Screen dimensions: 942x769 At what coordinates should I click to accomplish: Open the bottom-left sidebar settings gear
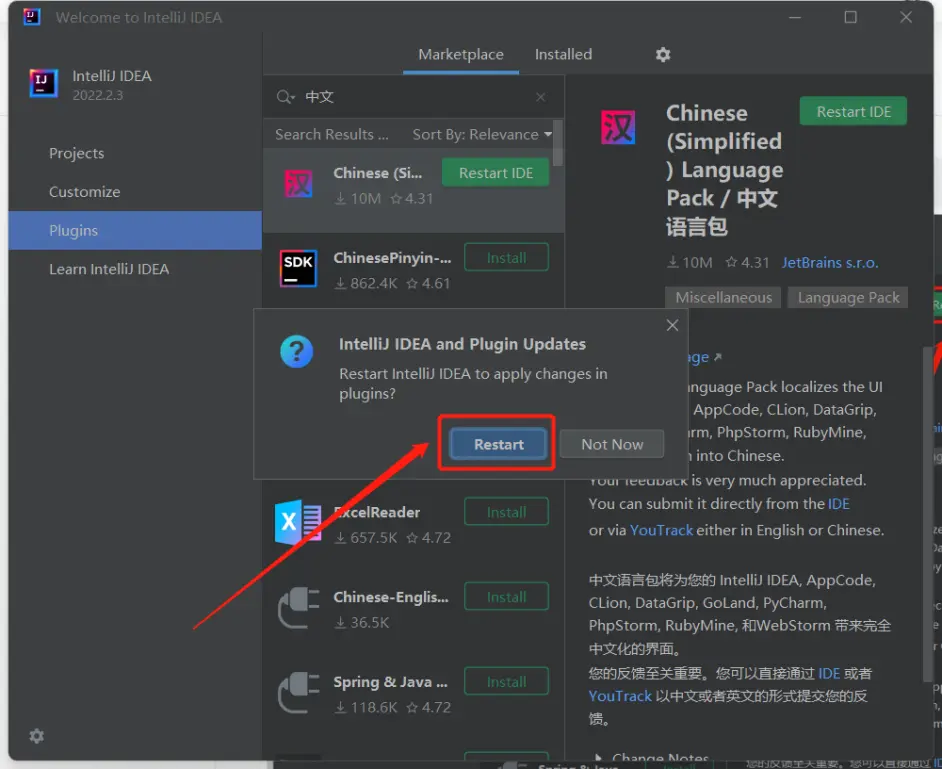37,736
